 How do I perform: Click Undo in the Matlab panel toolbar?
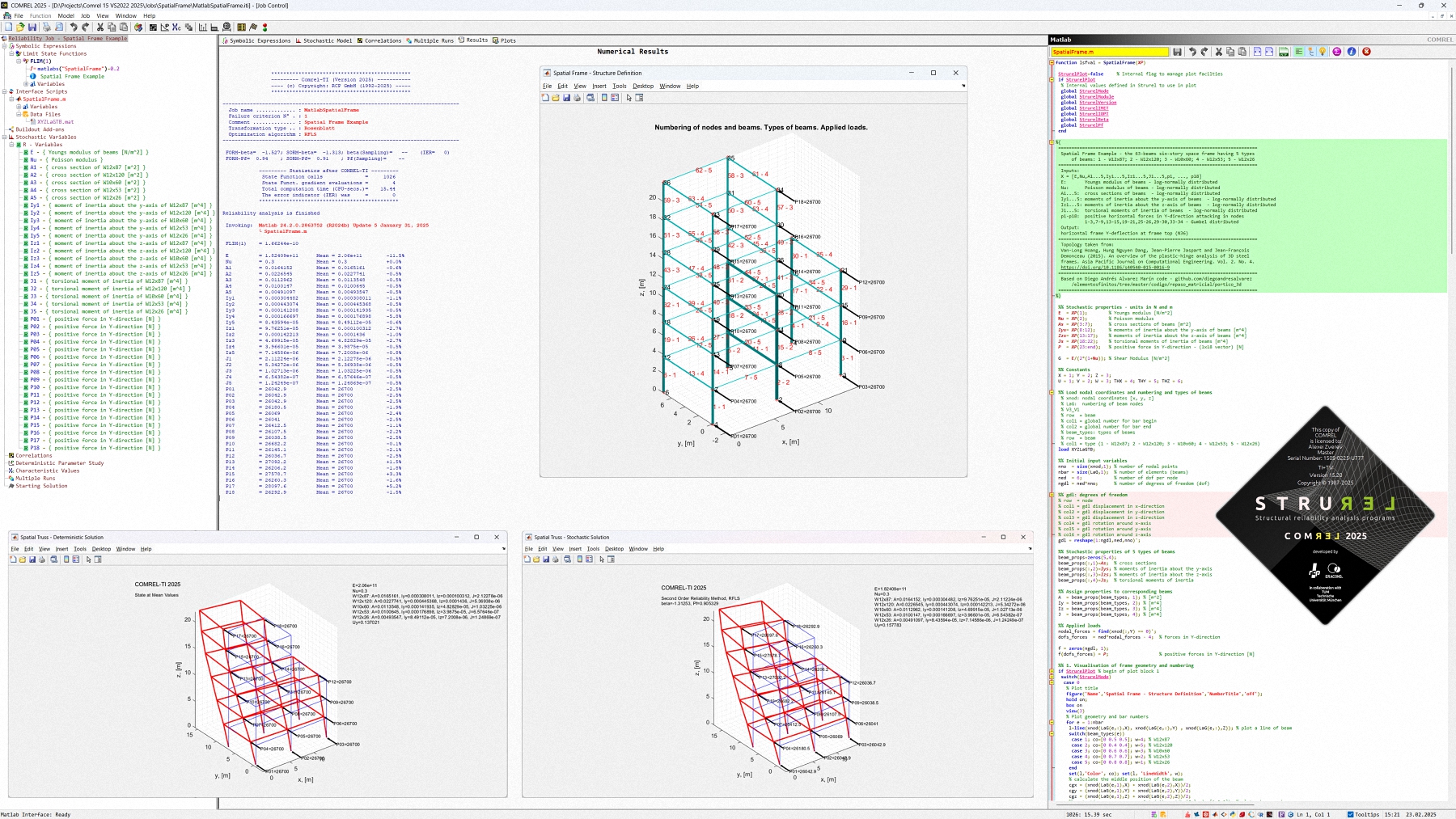pyautogui.click(x=1193, y=52)
